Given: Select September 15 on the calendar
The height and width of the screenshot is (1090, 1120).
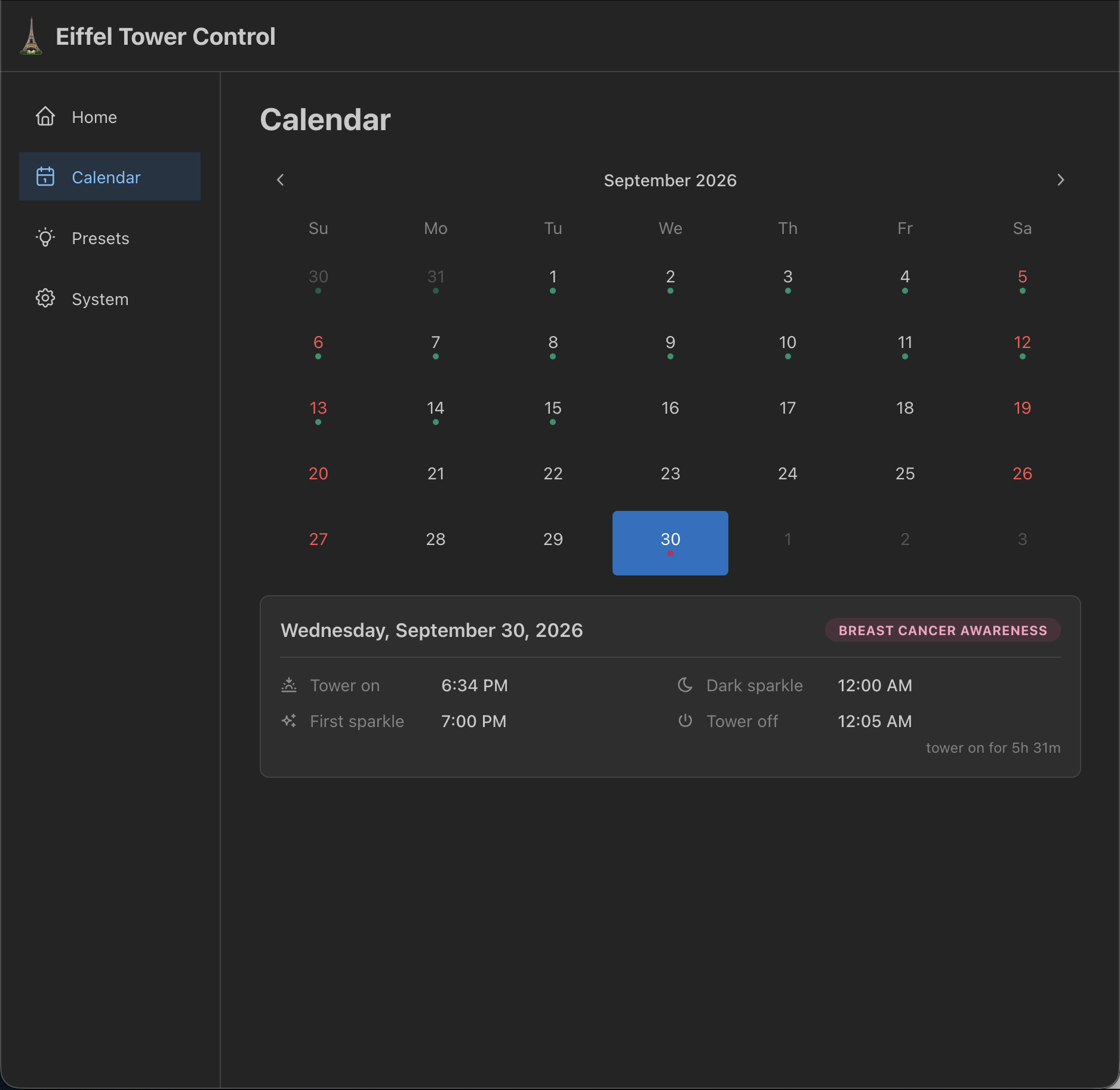Looking at the screenshot, I should [553, 412].
